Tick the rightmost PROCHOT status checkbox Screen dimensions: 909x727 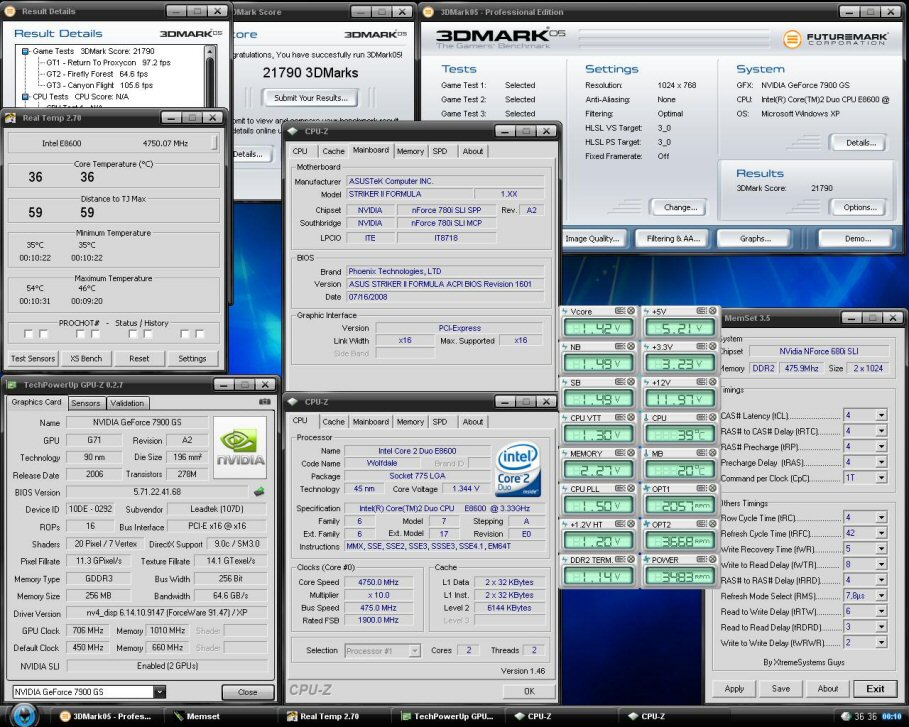199,334
